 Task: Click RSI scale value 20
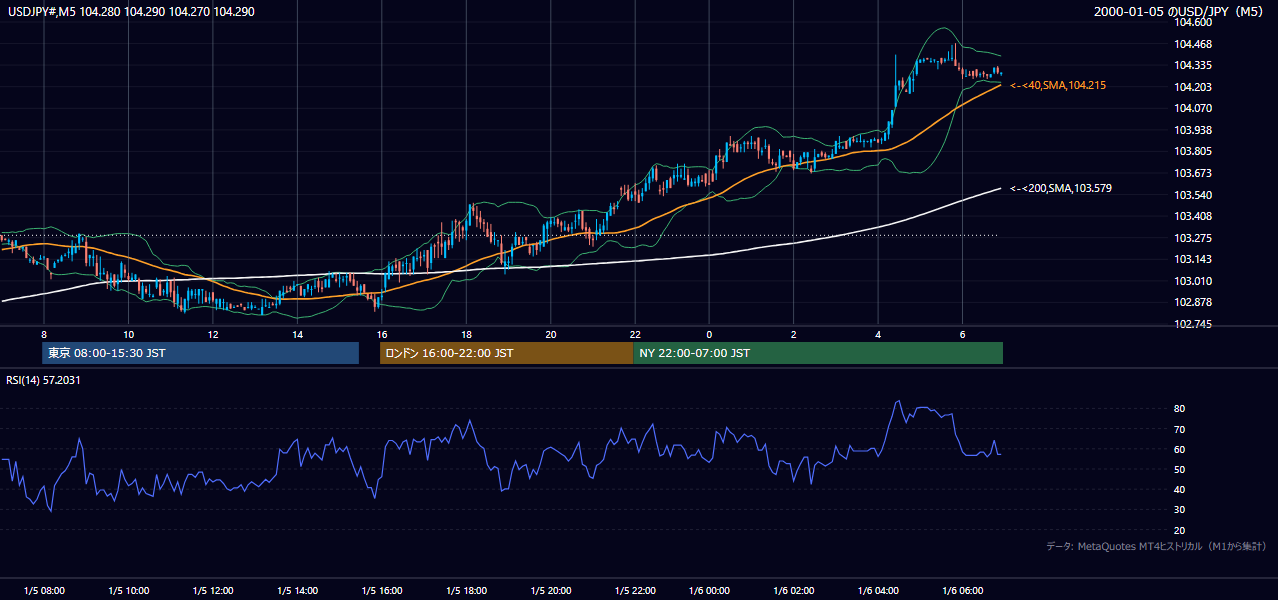[x=1180, y=530]
